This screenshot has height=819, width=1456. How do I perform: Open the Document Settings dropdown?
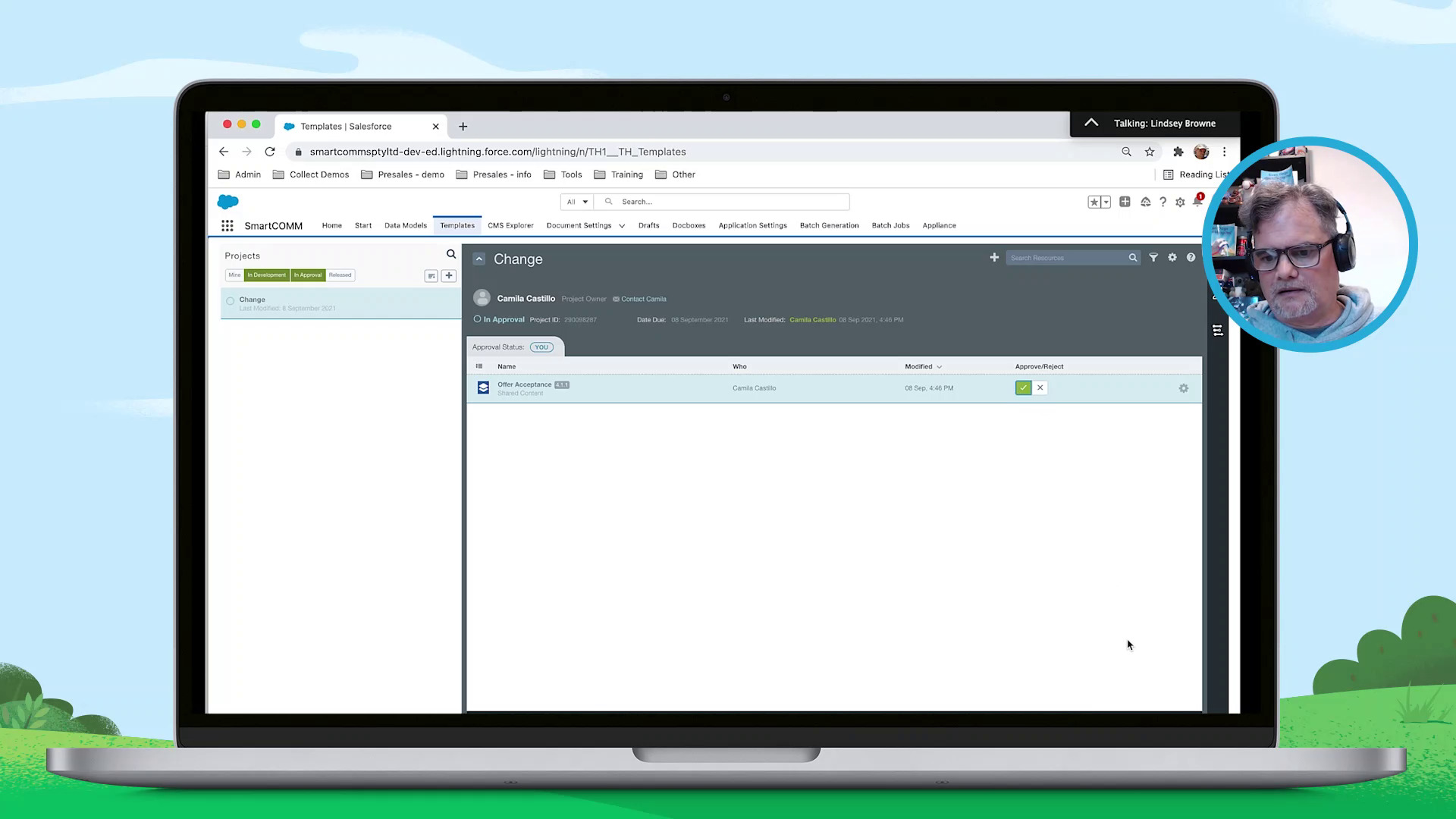(x=622, y=225)
